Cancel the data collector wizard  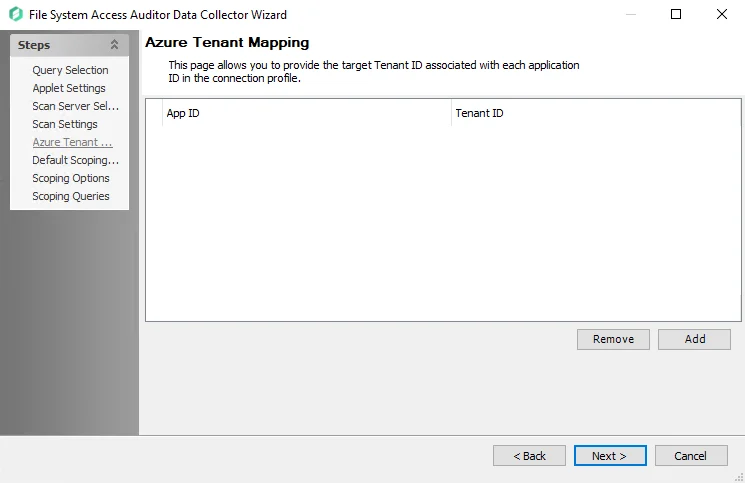tap(691, 456)
